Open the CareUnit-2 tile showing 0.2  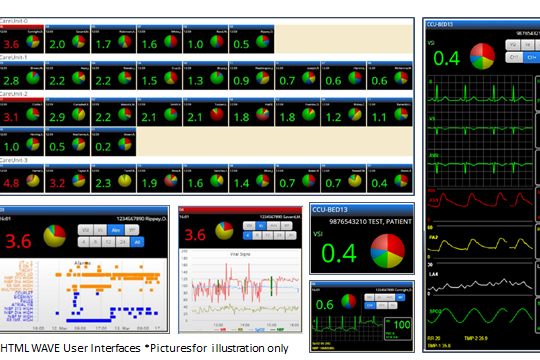(x=114, y=142)
